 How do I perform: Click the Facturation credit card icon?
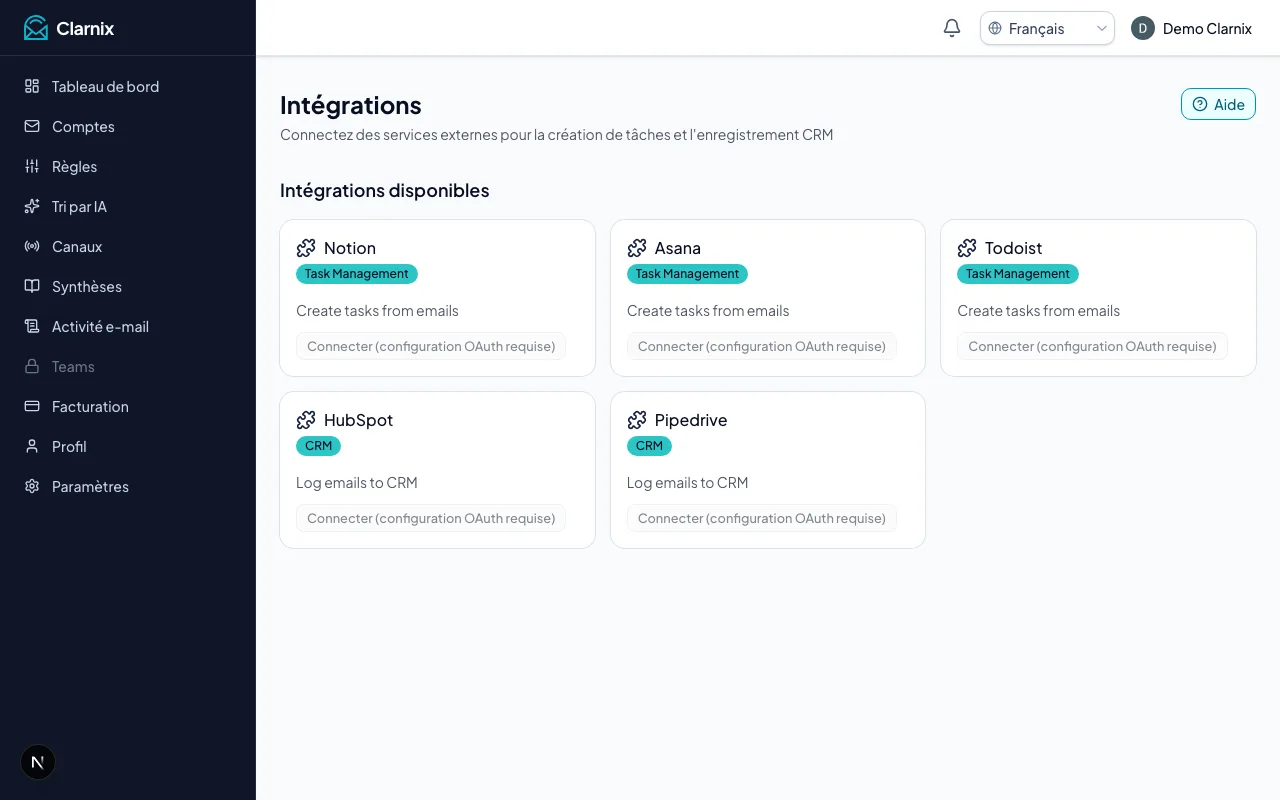(32, 406)
